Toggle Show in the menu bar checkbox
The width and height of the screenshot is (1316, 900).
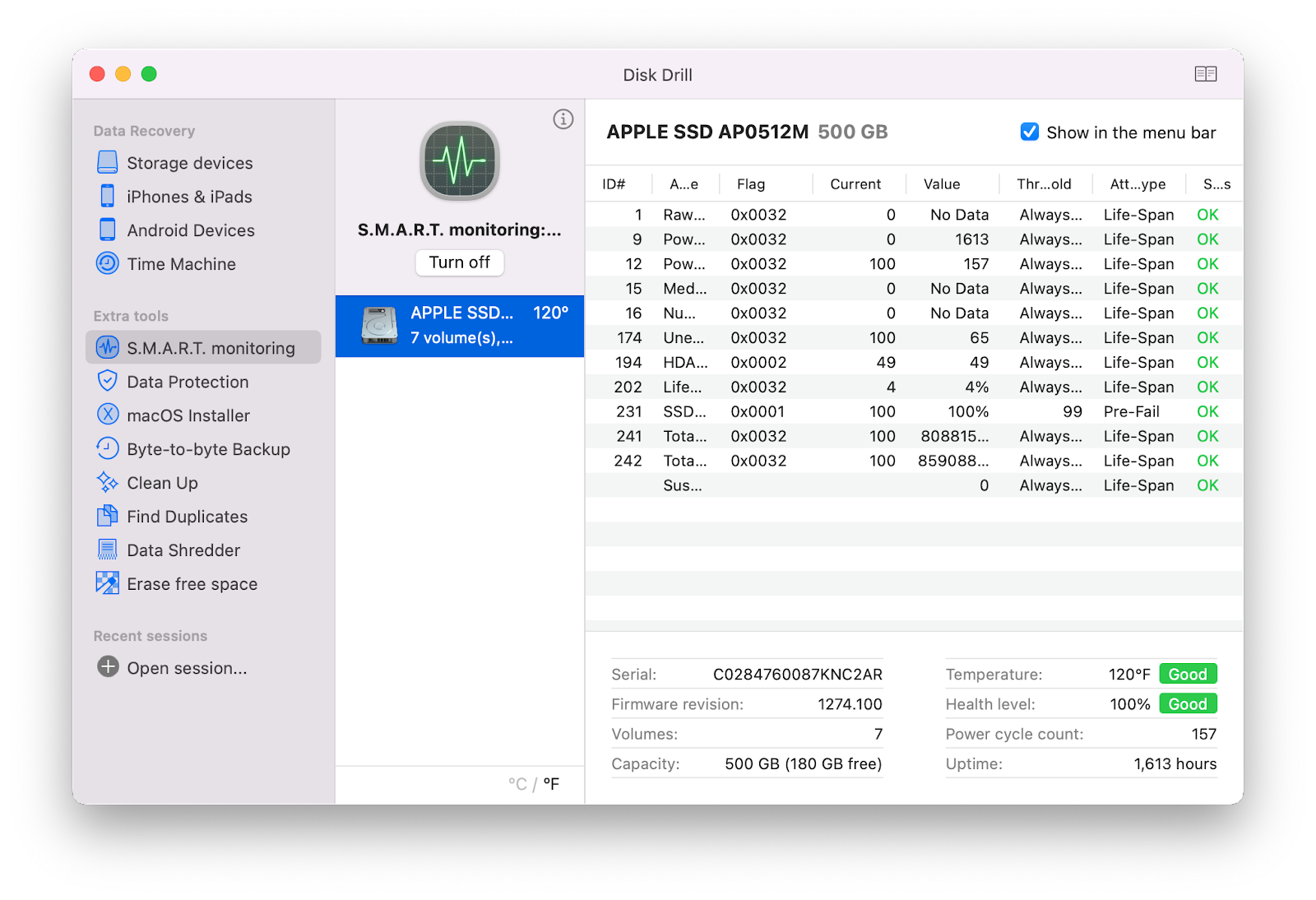coord(1029,132)
